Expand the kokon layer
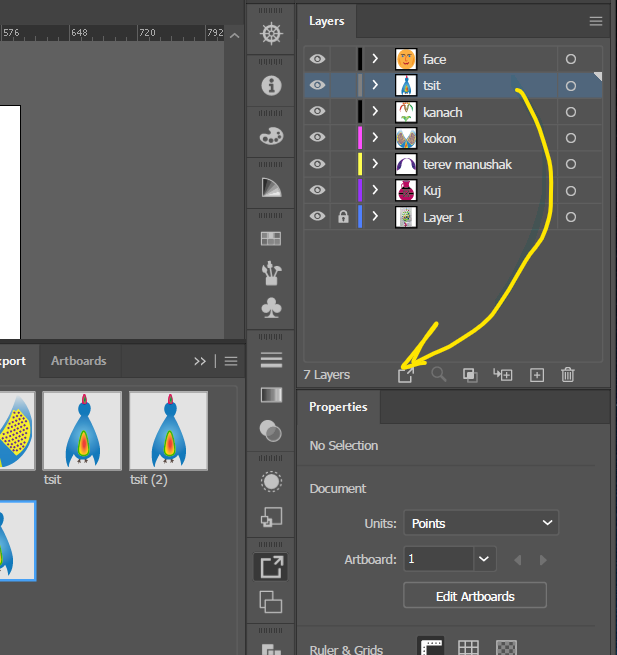 tap(375, 137)
